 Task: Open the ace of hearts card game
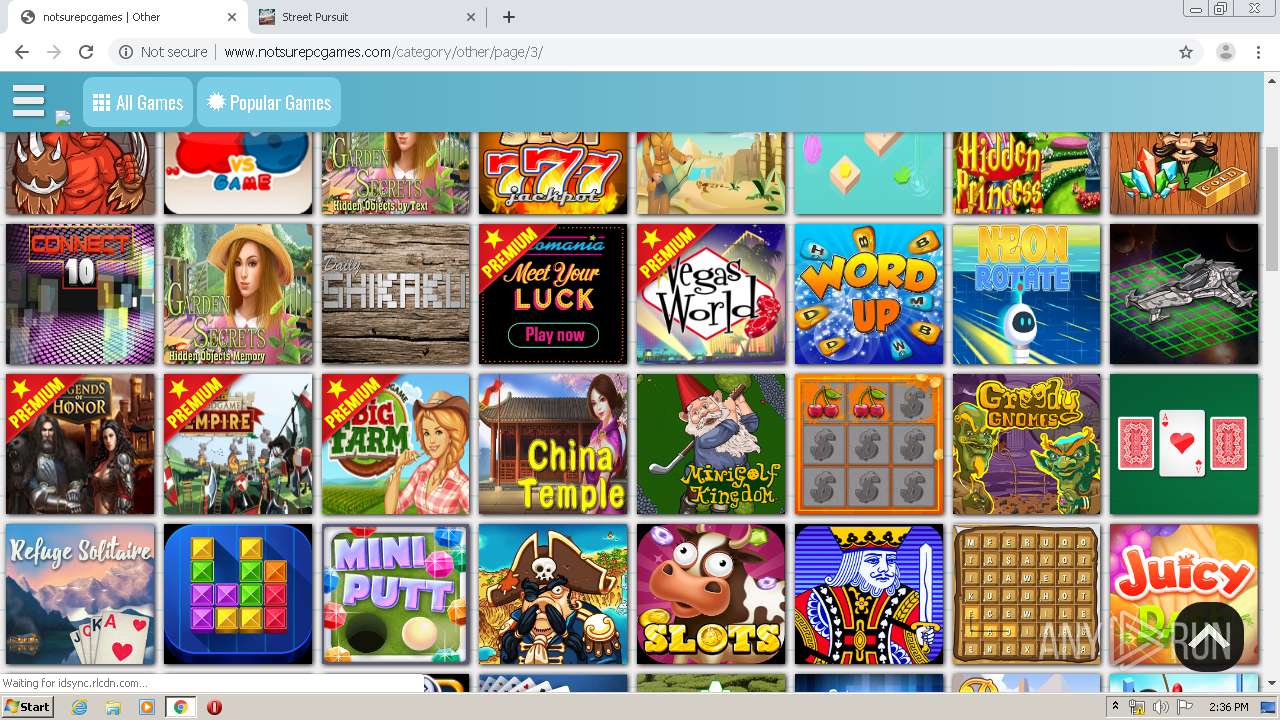(1184, 444)
